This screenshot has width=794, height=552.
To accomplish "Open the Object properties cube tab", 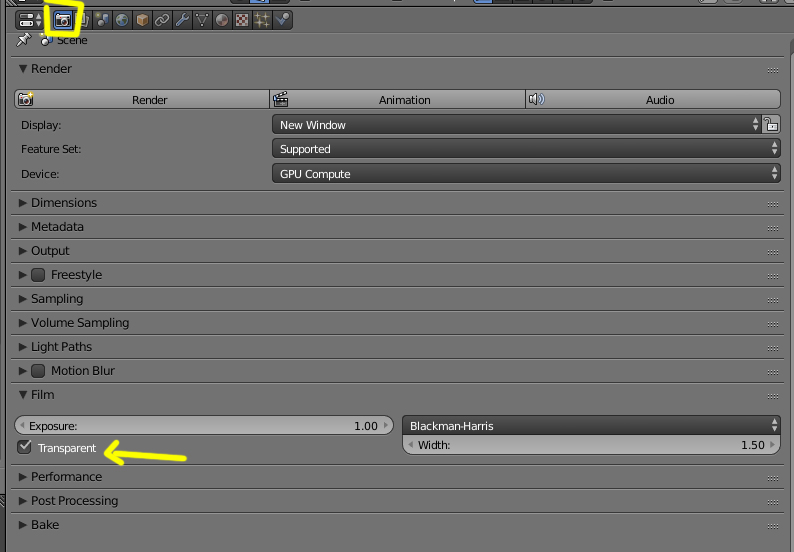I will pos(142,20).
